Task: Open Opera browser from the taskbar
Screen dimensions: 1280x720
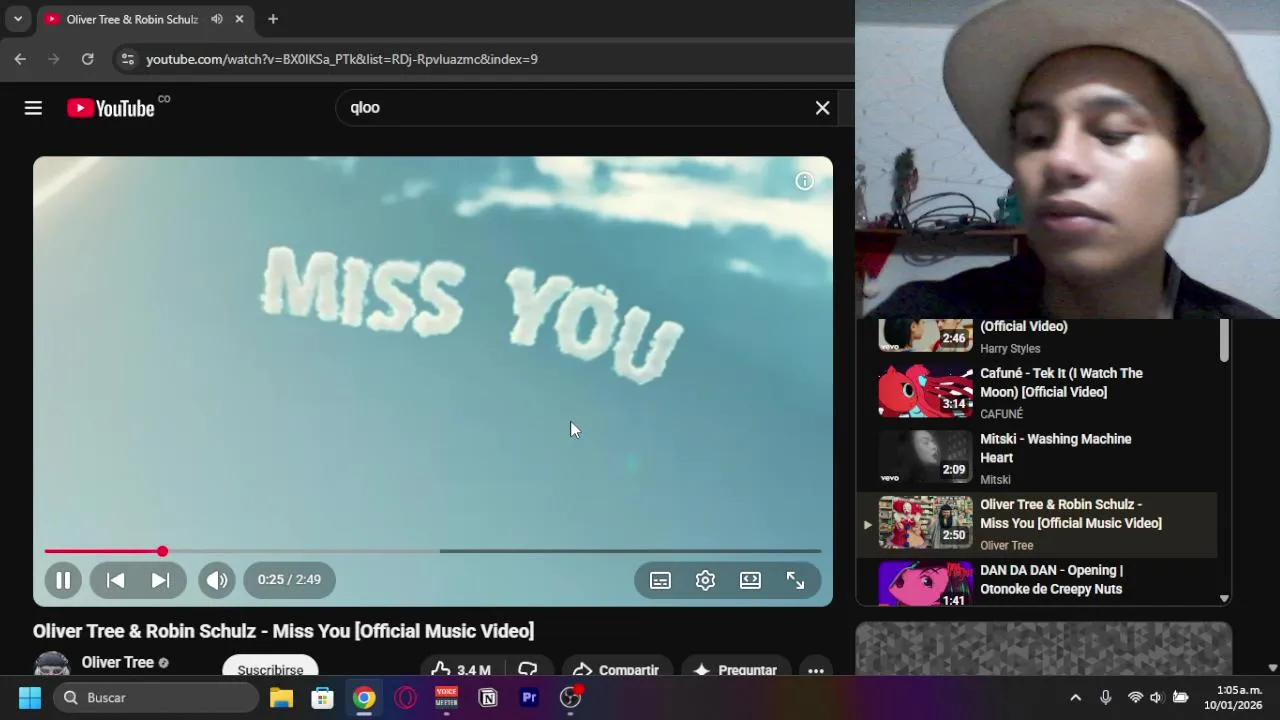Action: [x=405, y=697]
